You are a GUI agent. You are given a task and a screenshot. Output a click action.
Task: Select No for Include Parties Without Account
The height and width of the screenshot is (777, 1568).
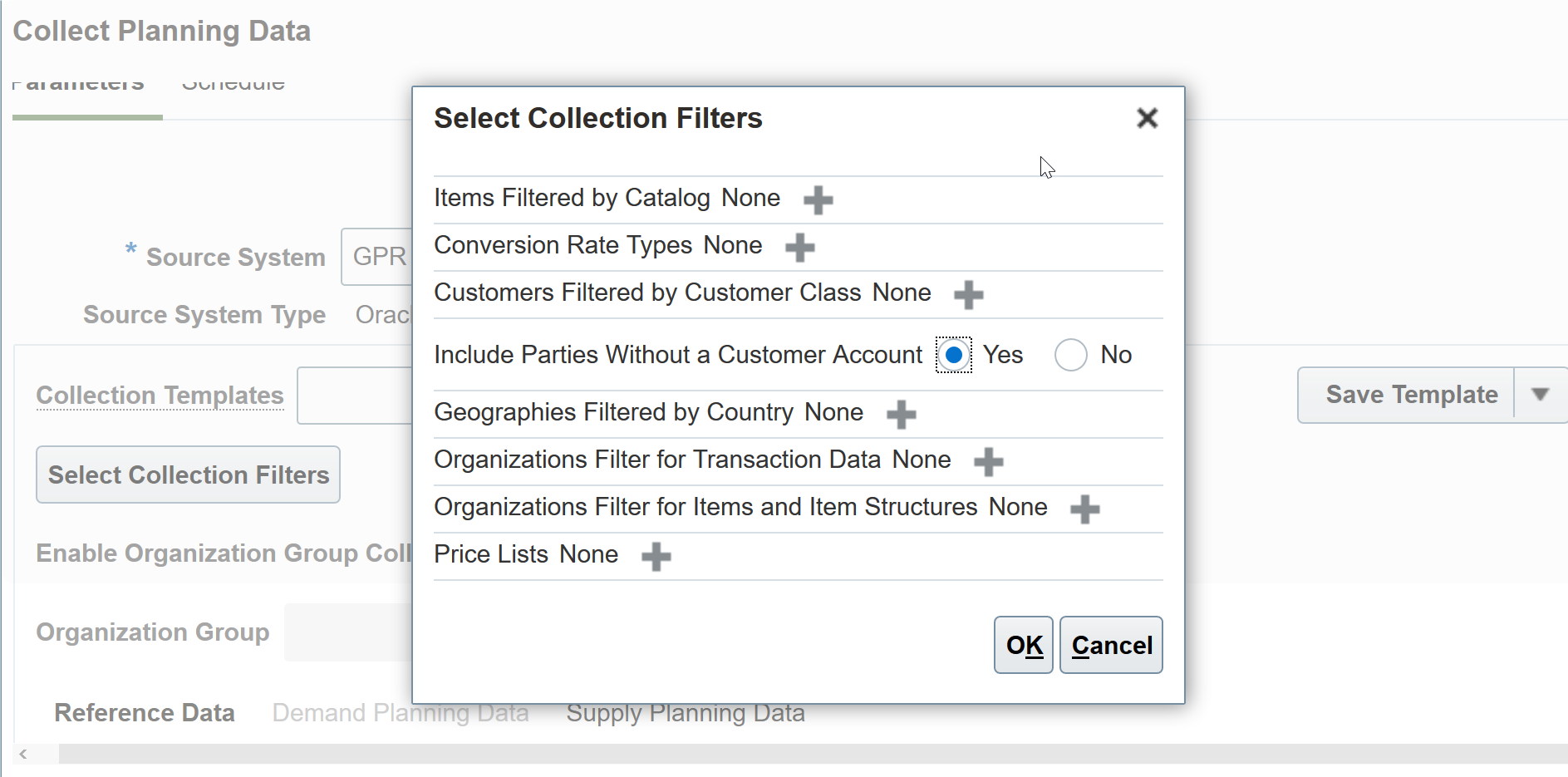point(1070,355)
